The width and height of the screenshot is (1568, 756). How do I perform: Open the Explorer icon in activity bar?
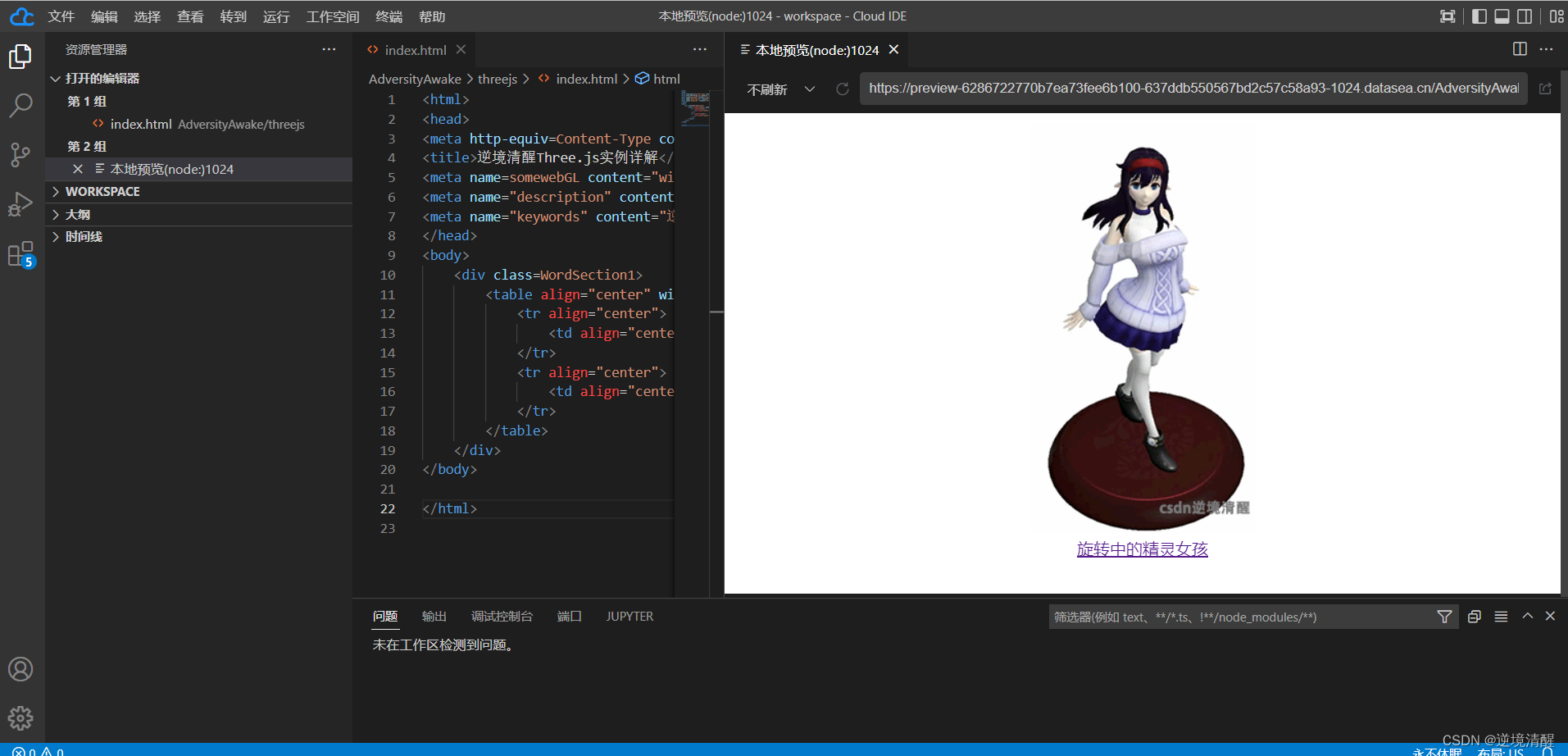coord(20,57)
